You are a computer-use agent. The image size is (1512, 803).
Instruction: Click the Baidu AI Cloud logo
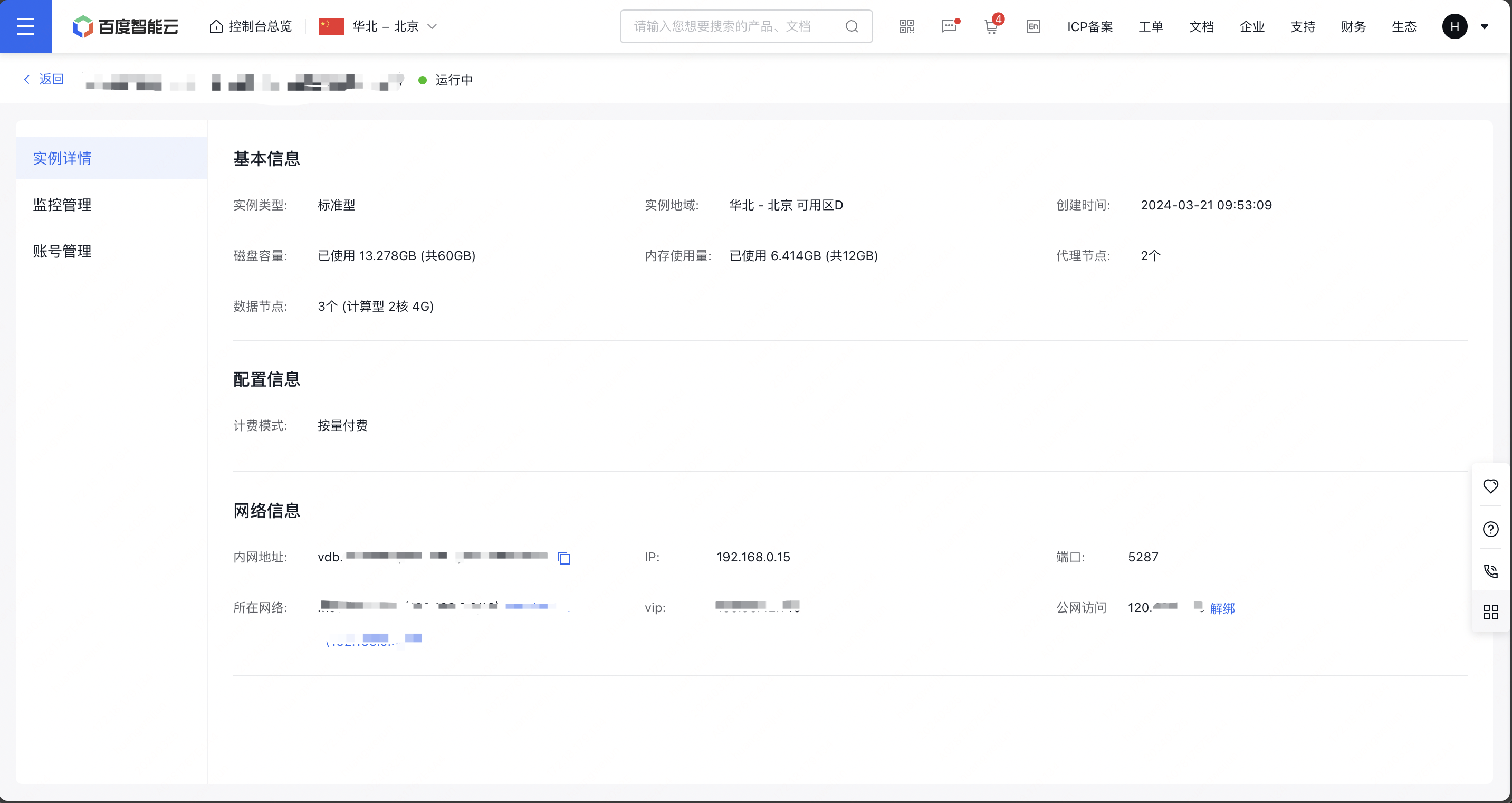coord(125,26)
